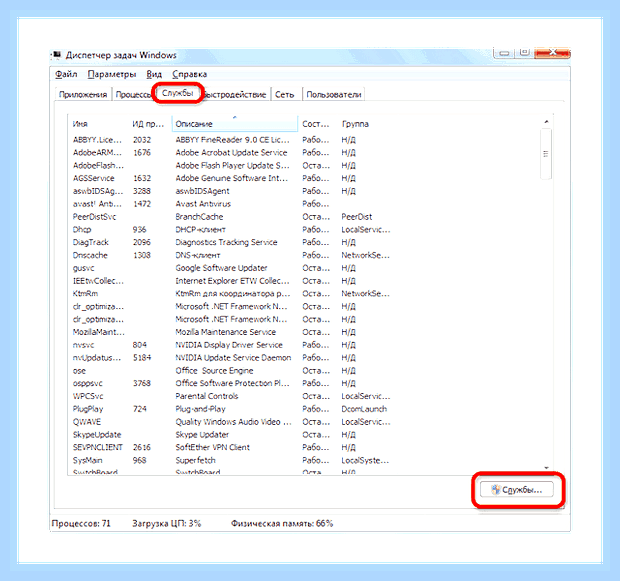
Task: Select the DiagTrack service row
Action: 233,242
